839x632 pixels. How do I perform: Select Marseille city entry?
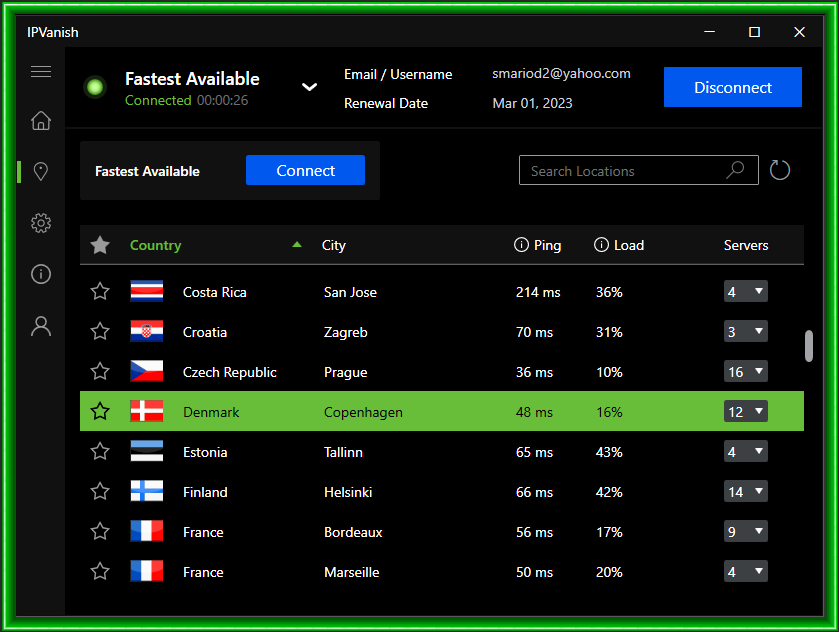point(352,572)
